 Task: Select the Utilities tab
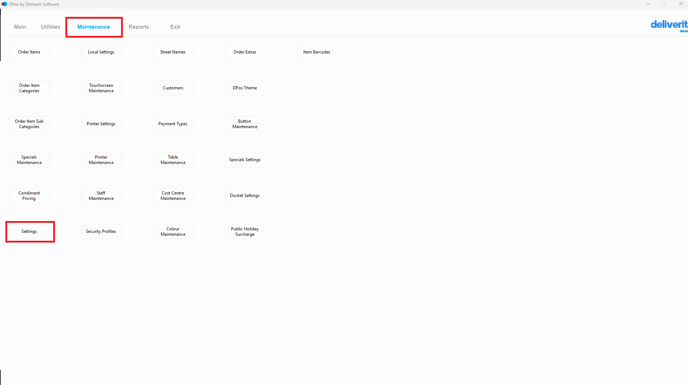click(50, 27)
